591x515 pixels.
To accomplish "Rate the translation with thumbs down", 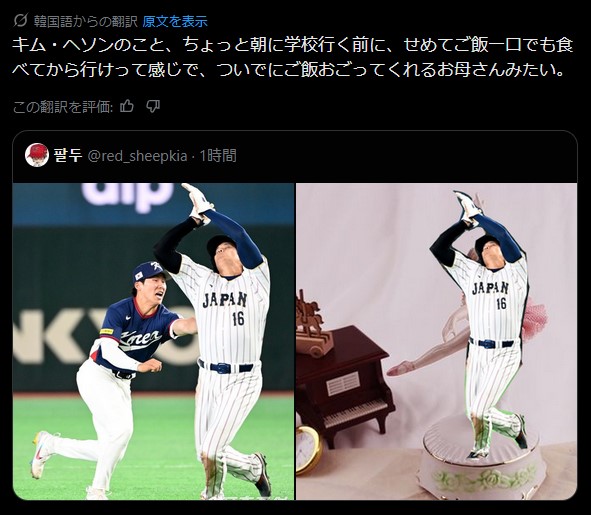I will click(153, 107).
